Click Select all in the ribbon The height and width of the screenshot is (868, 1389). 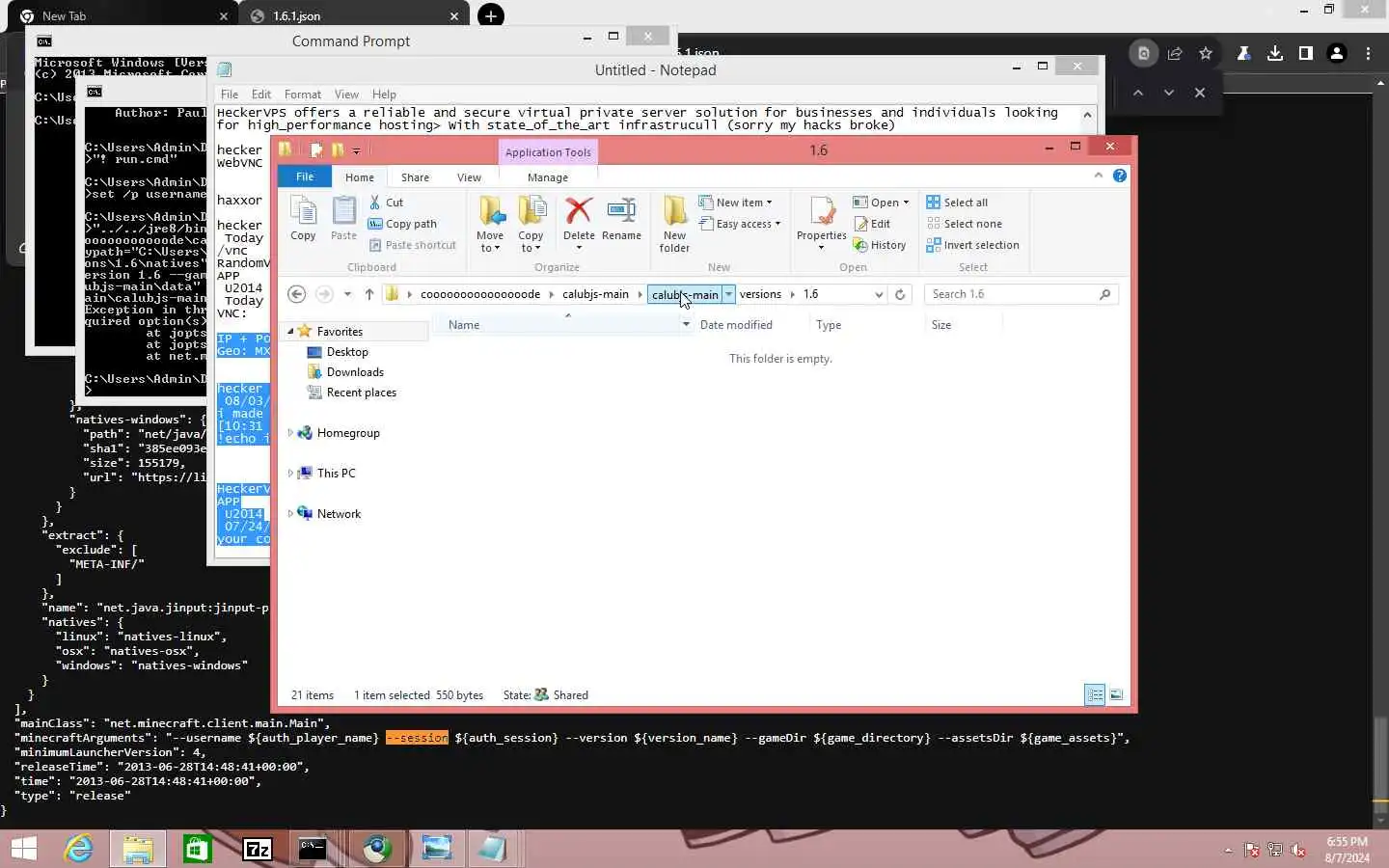pos(957,203)
